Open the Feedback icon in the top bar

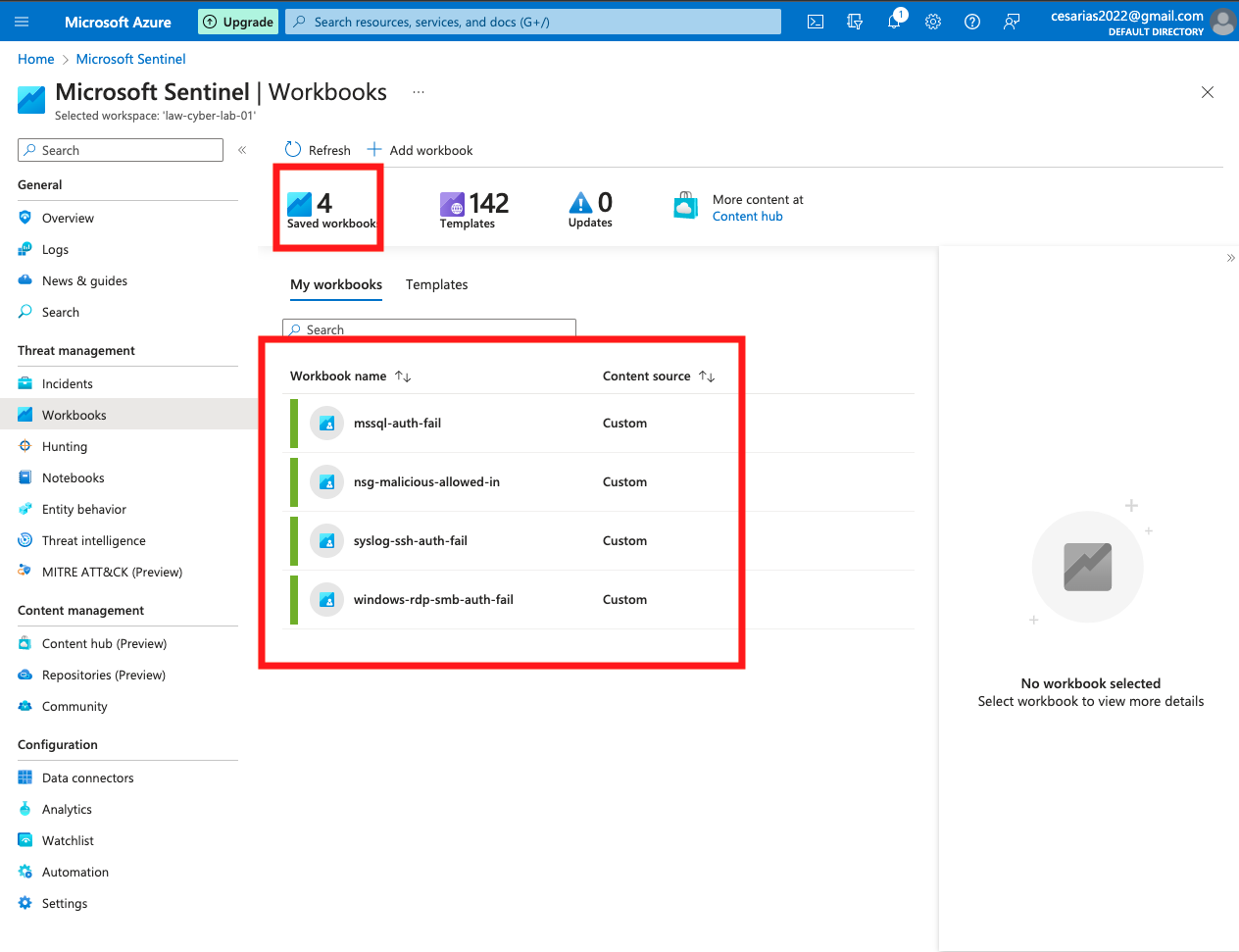point(1012,22)
